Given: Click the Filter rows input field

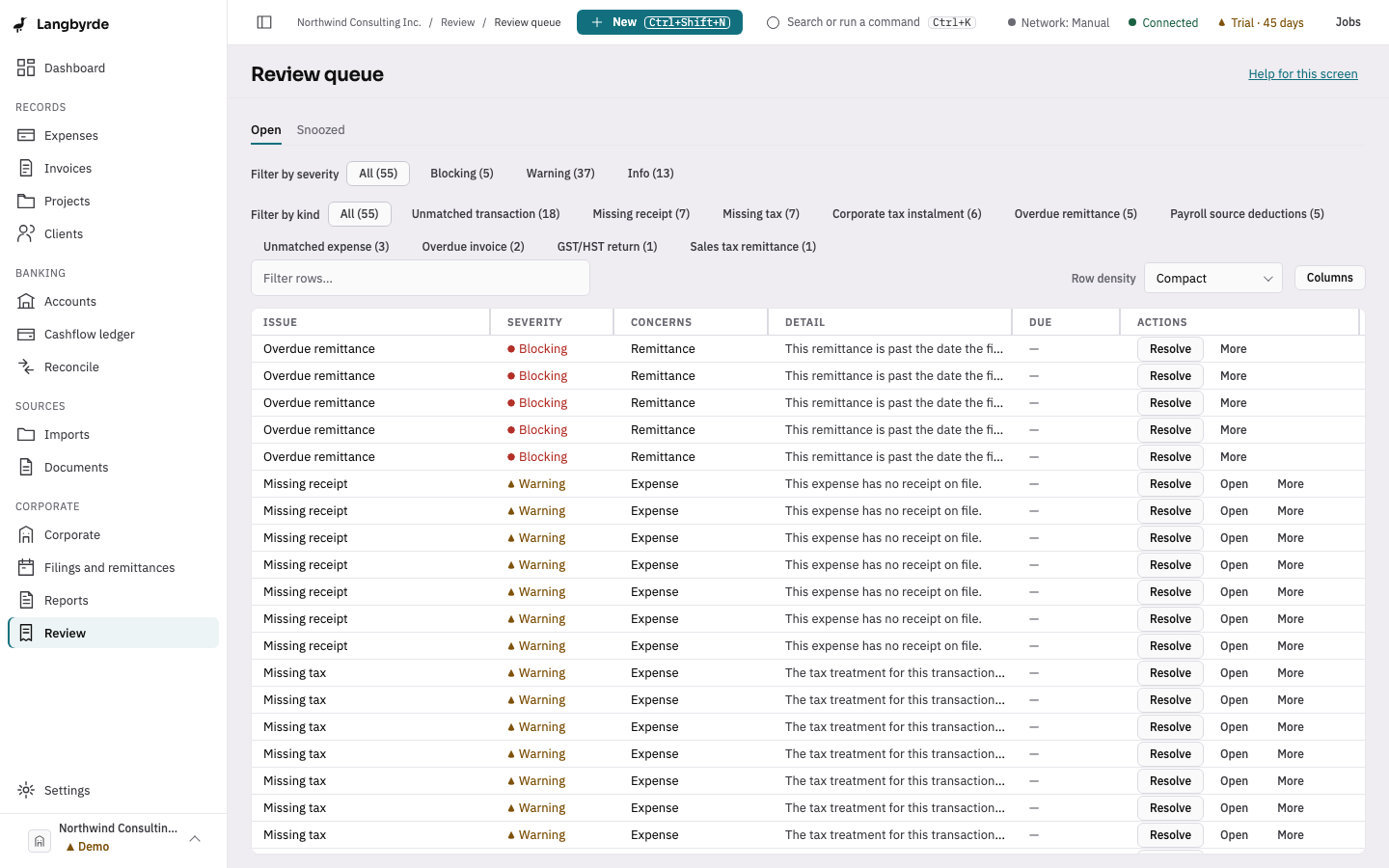Looking at the screenshot, I should [421, 278].
